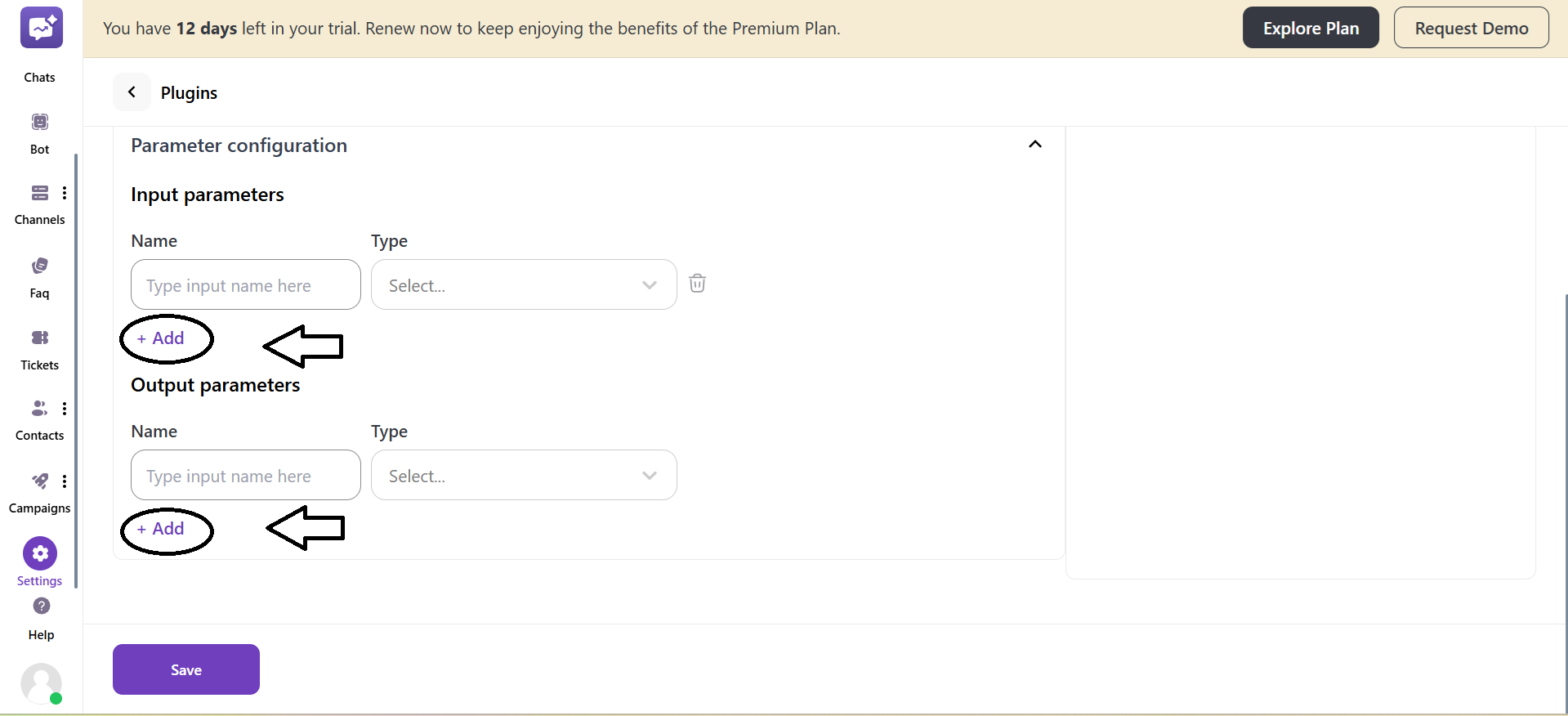Click Request Demo

point(1471,27)
